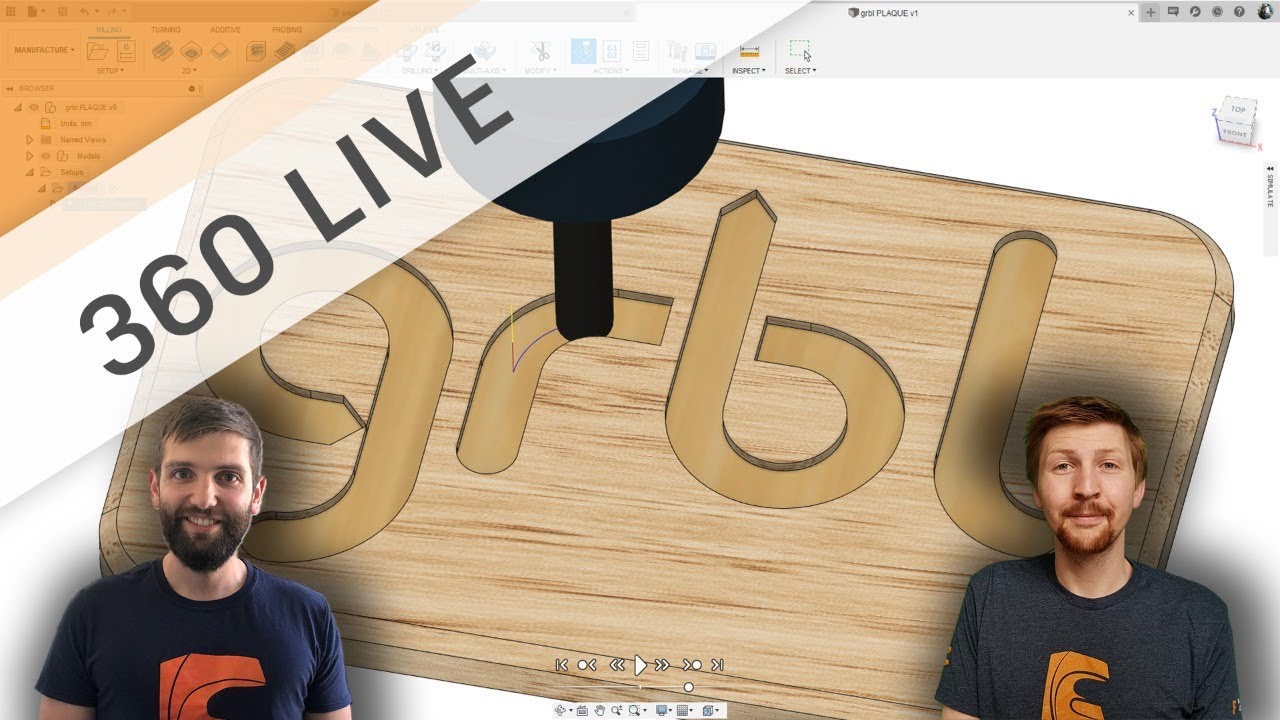Screen dimensions: 1280x720
Task: Collapse the Setups tree node
Action: tap(30, 172)
